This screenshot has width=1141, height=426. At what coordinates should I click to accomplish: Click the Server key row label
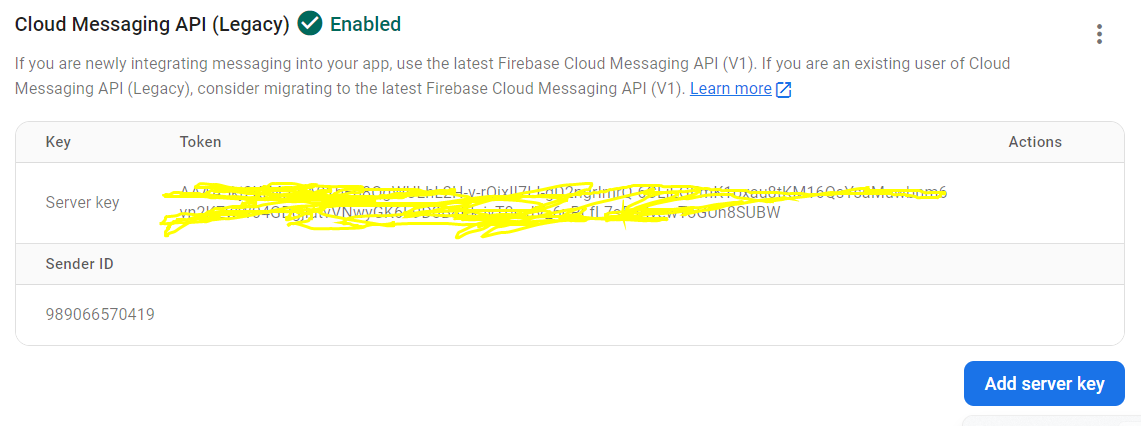[82, 202]
